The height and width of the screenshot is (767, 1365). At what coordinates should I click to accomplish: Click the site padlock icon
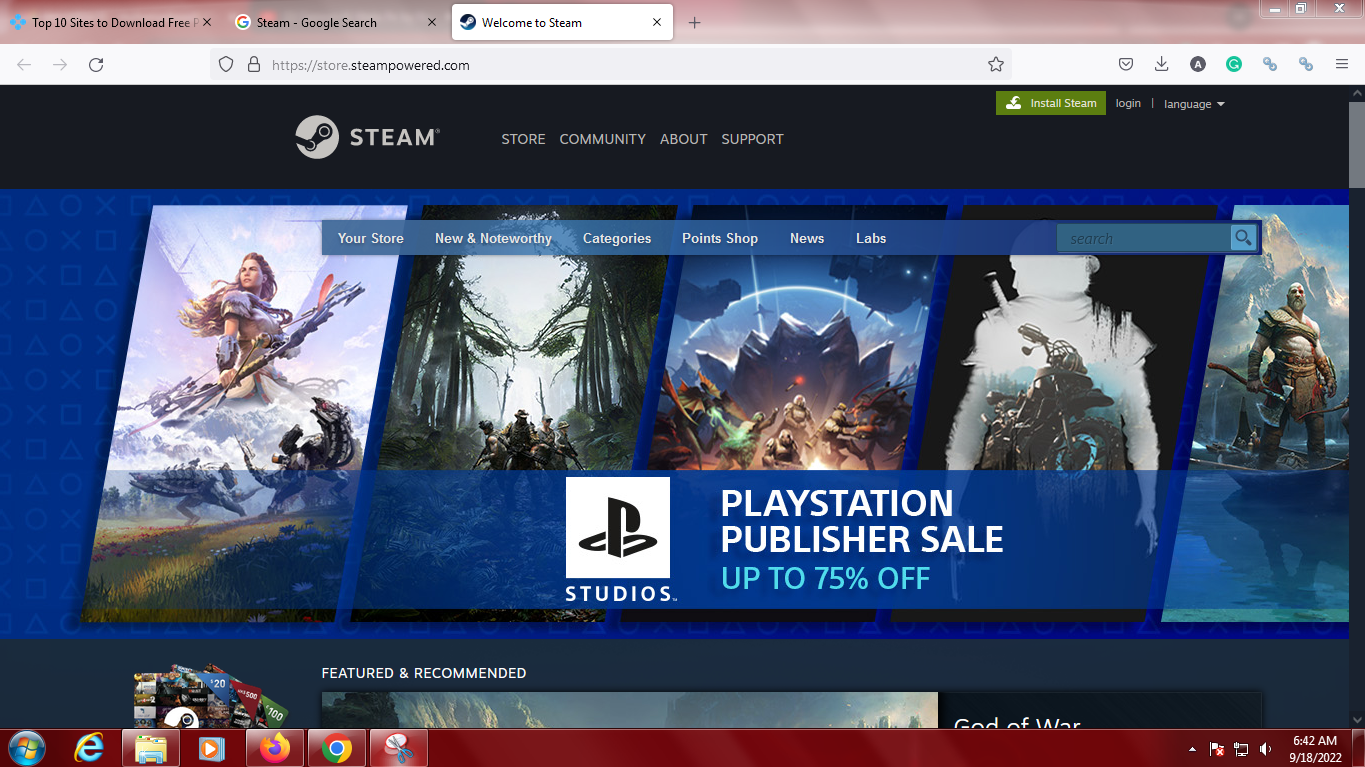(x=254, y=64)
